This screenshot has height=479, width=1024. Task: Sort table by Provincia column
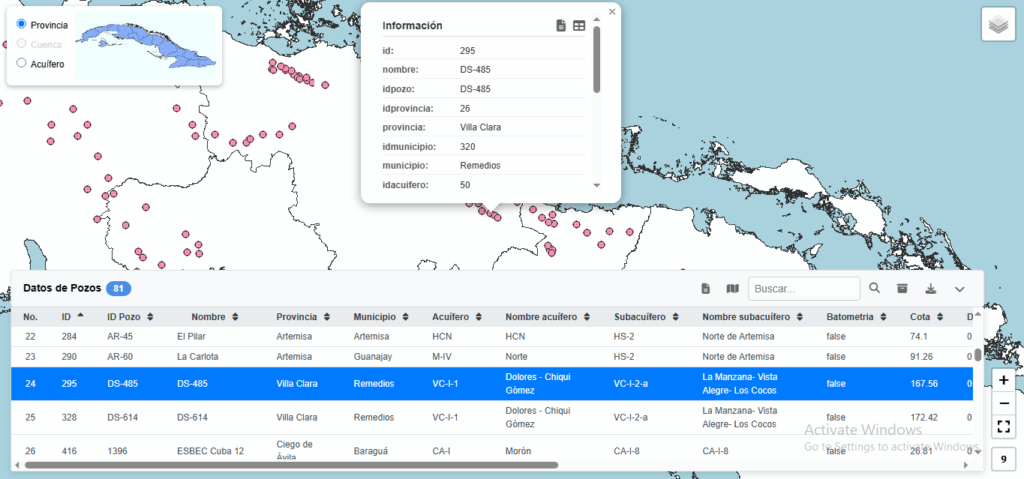point(303,317)
